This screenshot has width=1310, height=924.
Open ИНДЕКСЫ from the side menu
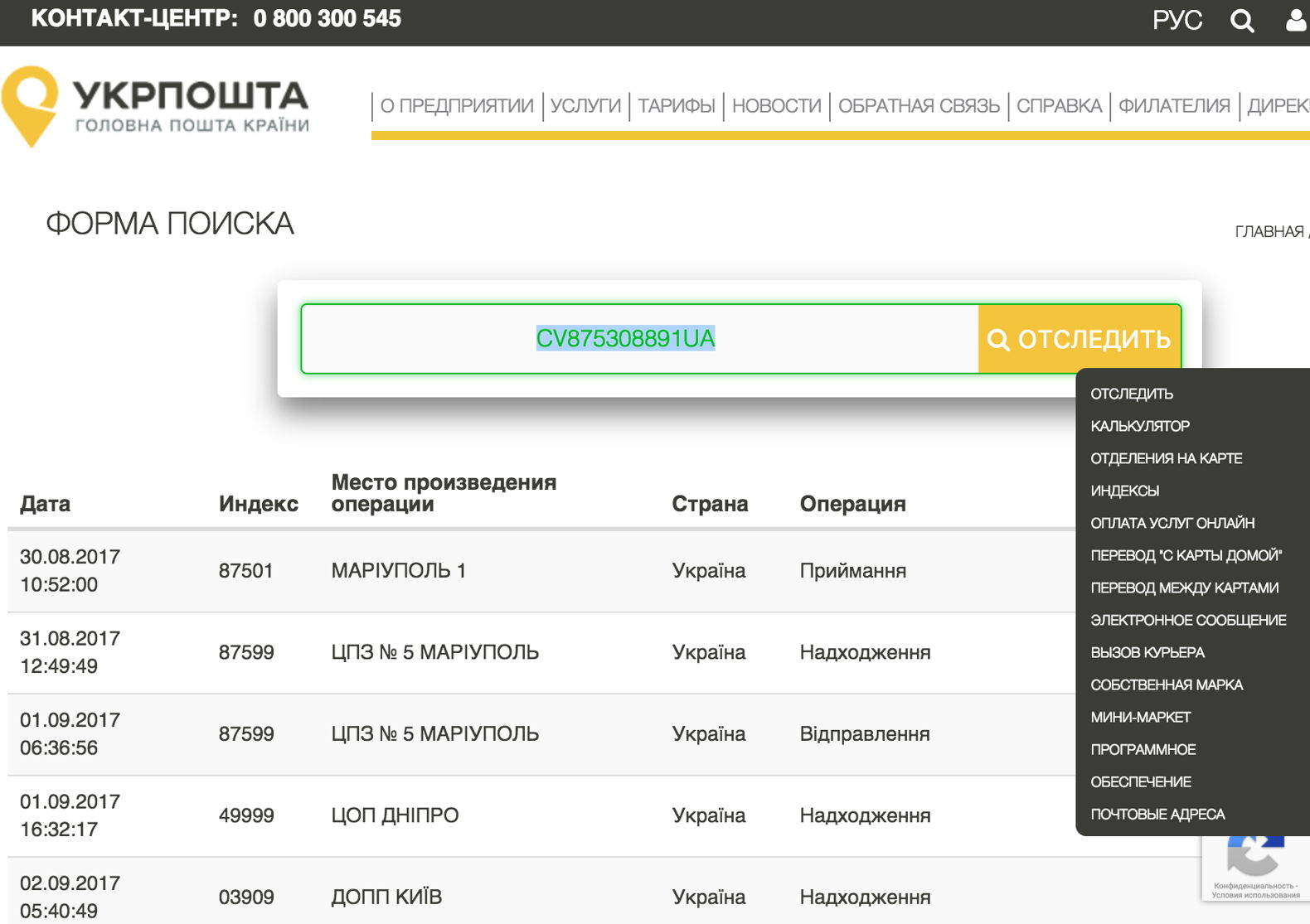1125,491
